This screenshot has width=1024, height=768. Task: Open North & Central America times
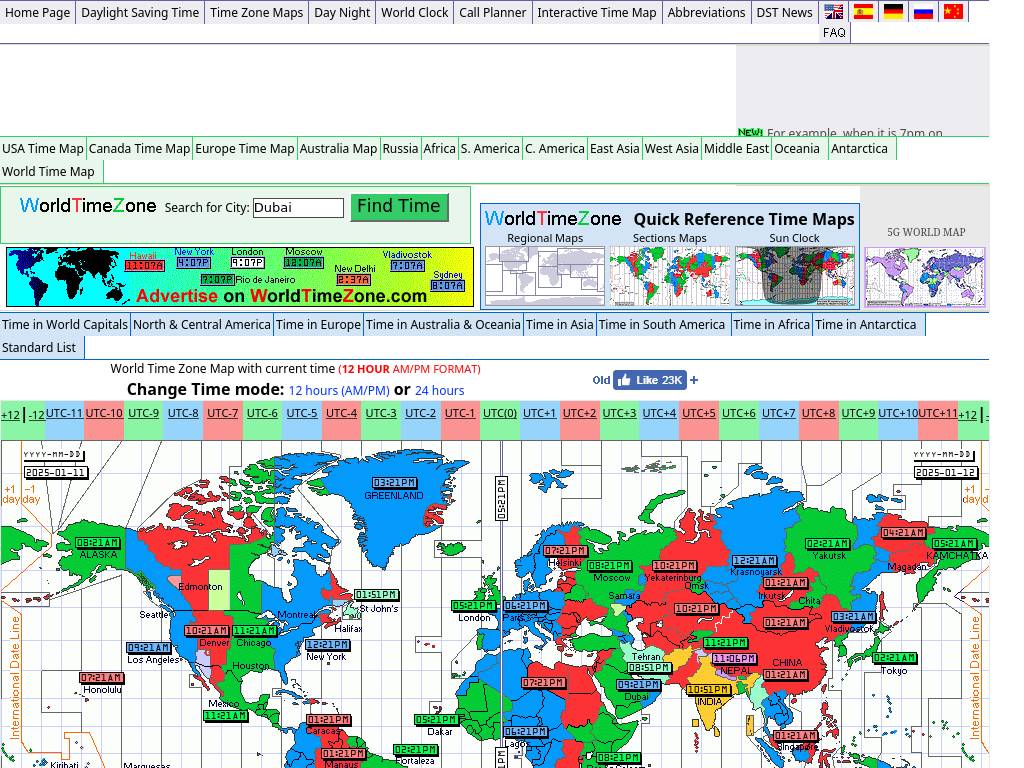[x=202, y=325]
